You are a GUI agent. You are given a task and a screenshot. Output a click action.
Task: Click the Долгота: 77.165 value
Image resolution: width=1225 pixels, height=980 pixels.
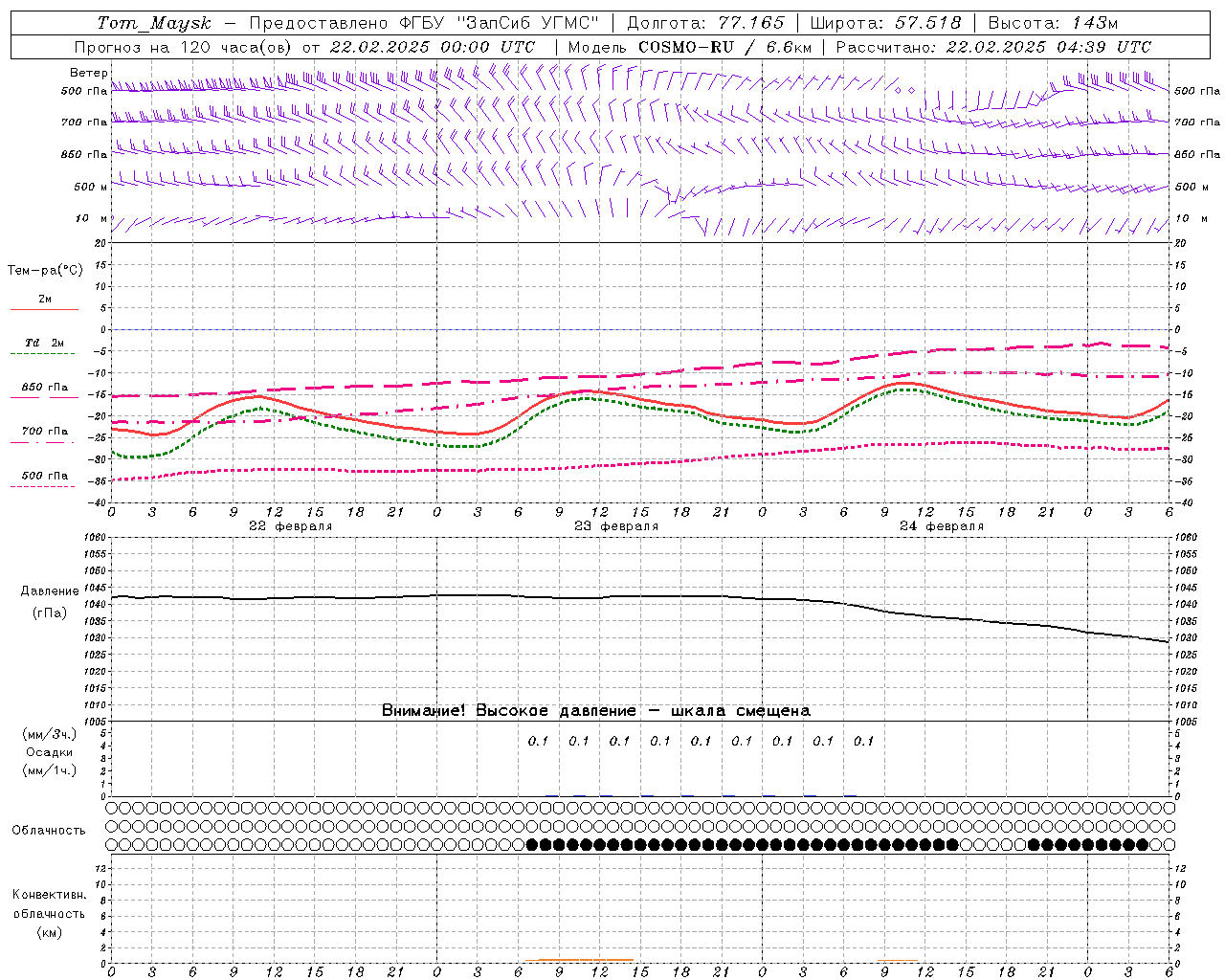coord(705,23)
